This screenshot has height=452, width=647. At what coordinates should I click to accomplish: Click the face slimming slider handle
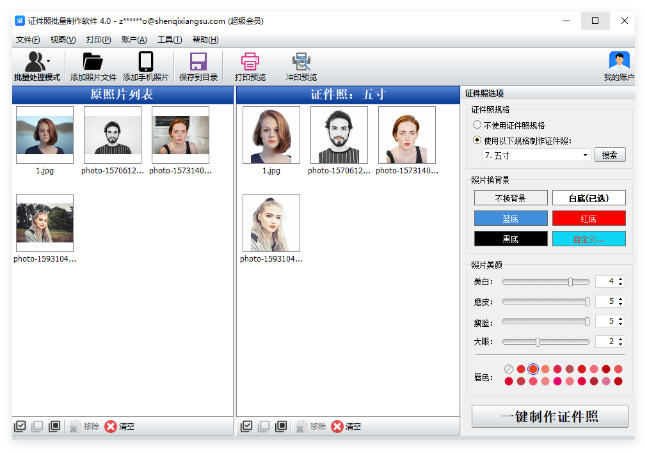point(587,322)
